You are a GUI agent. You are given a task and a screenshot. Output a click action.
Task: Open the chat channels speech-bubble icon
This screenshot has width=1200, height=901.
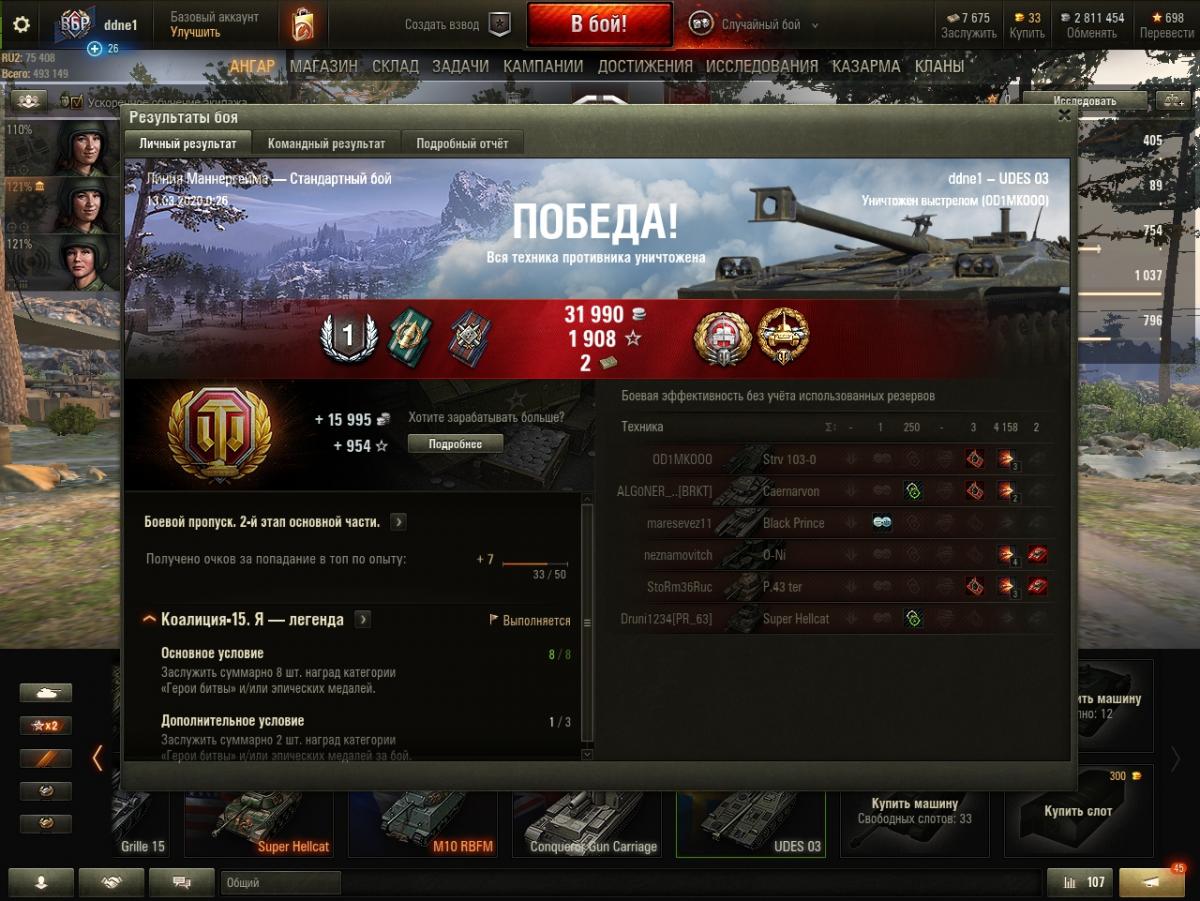[181, 882]
